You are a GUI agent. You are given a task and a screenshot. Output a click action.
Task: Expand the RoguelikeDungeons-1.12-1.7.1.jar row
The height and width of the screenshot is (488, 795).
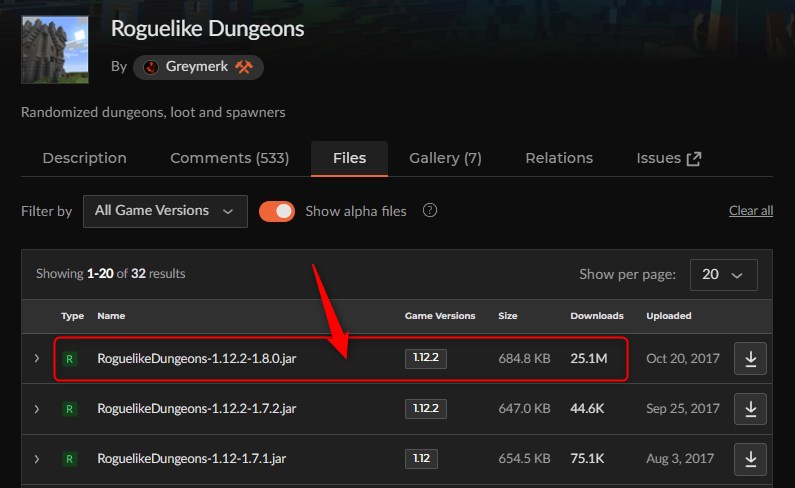coord(37,459)
